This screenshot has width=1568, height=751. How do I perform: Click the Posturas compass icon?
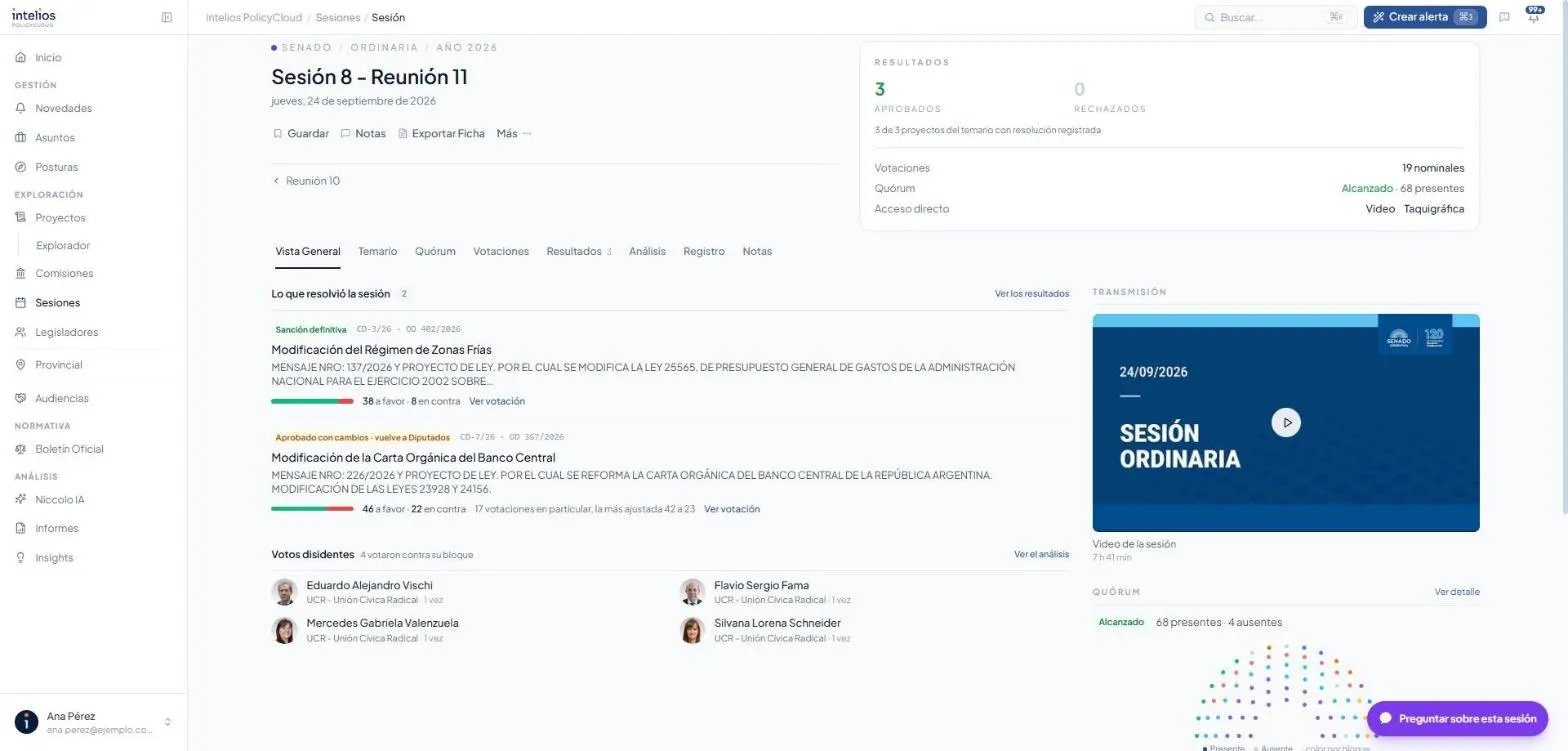tap(21, 167)
